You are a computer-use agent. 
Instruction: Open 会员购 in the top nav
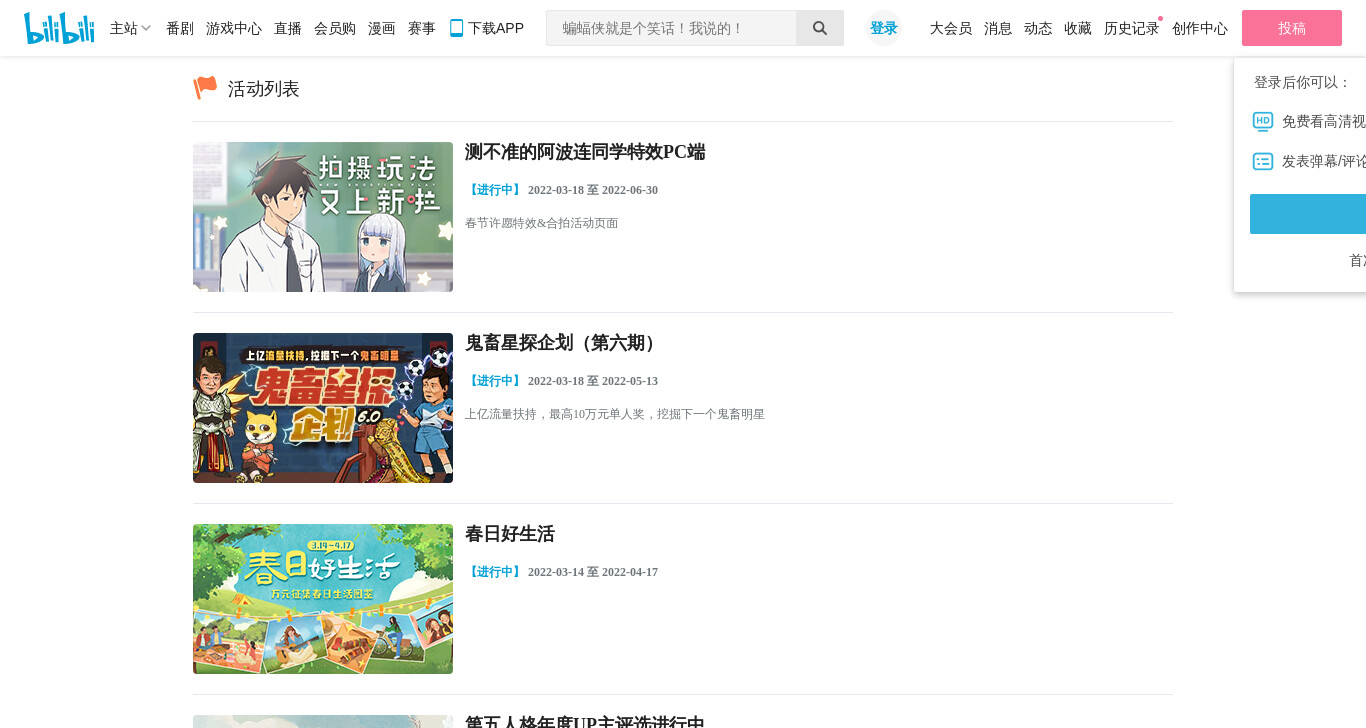[x=335, y=28]
